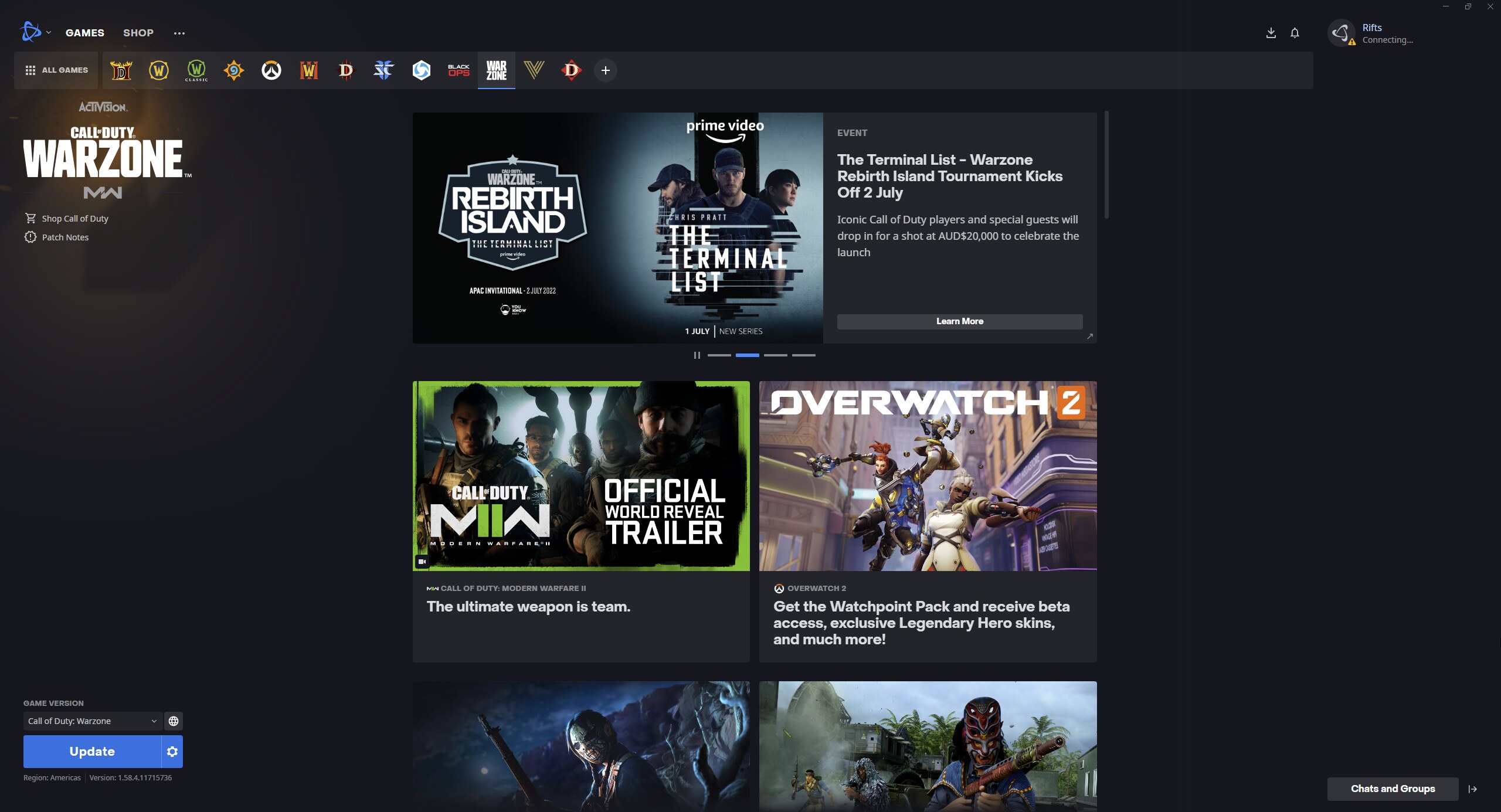Select the Warcraft III game icon
The image size is (1501, 812).
coord(309,70)
